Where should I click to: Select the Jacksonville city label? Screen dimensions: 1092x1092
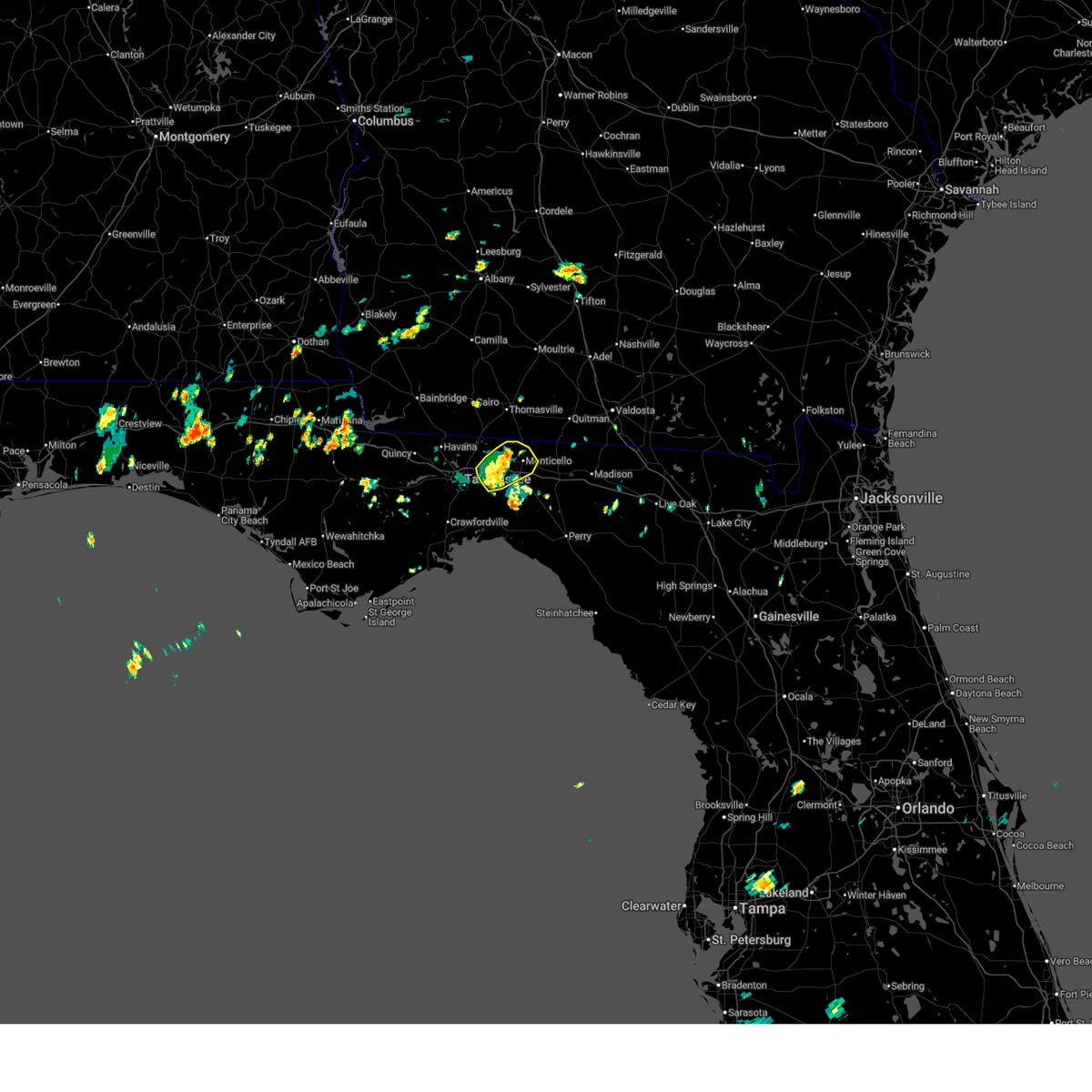[902, 498]
